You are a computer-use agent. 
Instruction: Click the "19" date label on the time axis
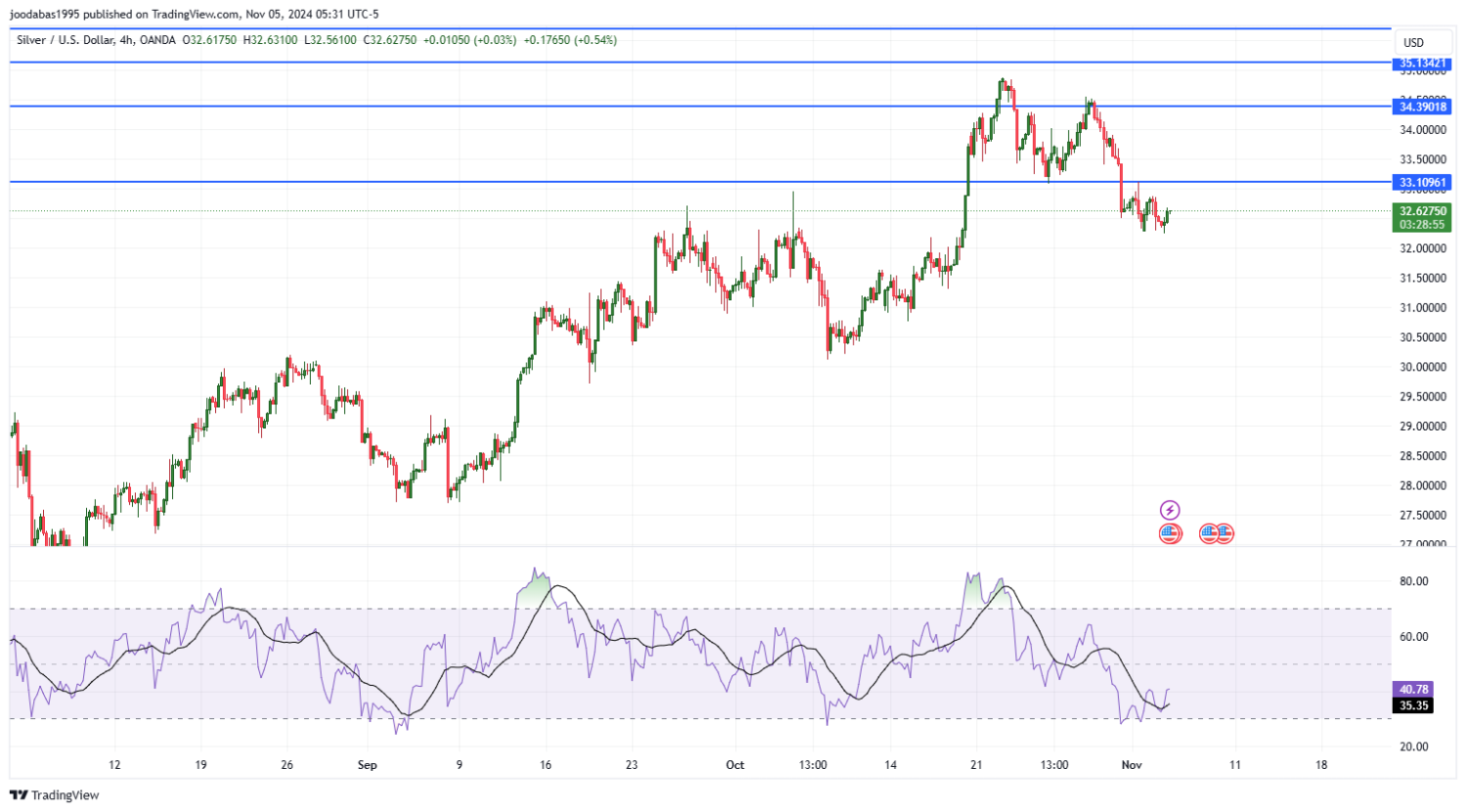coord(200,765)
